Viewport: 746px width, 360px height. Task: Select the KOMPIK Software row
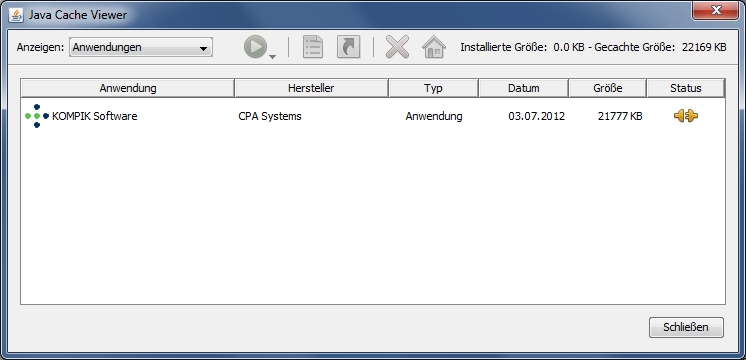[373, 116]
